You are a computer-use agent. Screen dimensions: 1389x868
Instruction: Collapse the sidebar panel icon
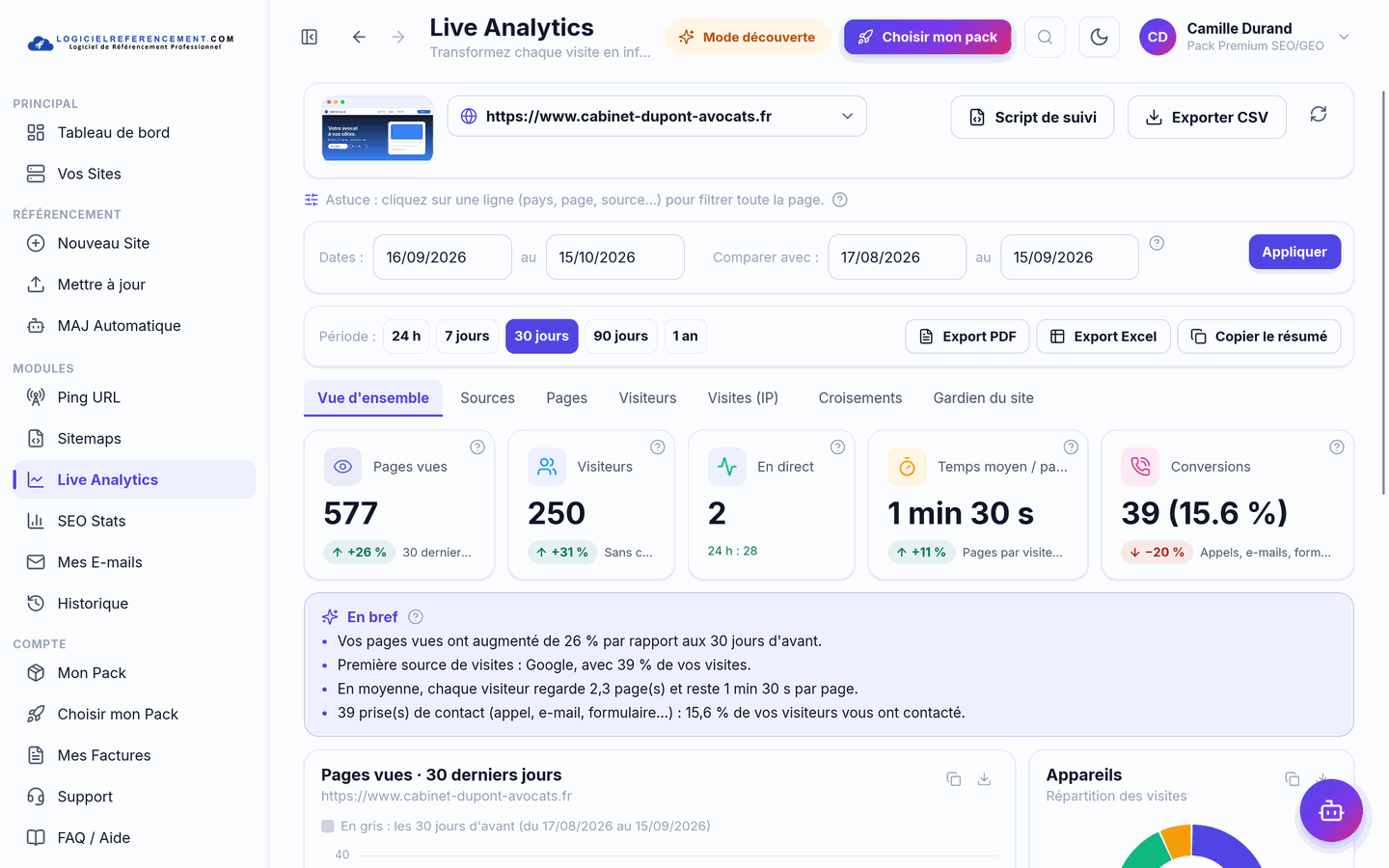click(310, 37)
